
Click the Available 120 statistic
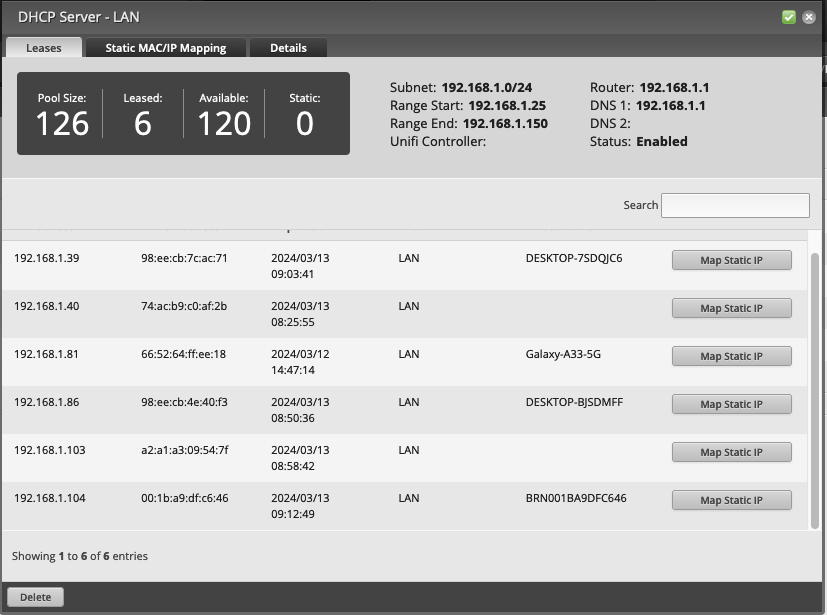(x=224, y=114)
